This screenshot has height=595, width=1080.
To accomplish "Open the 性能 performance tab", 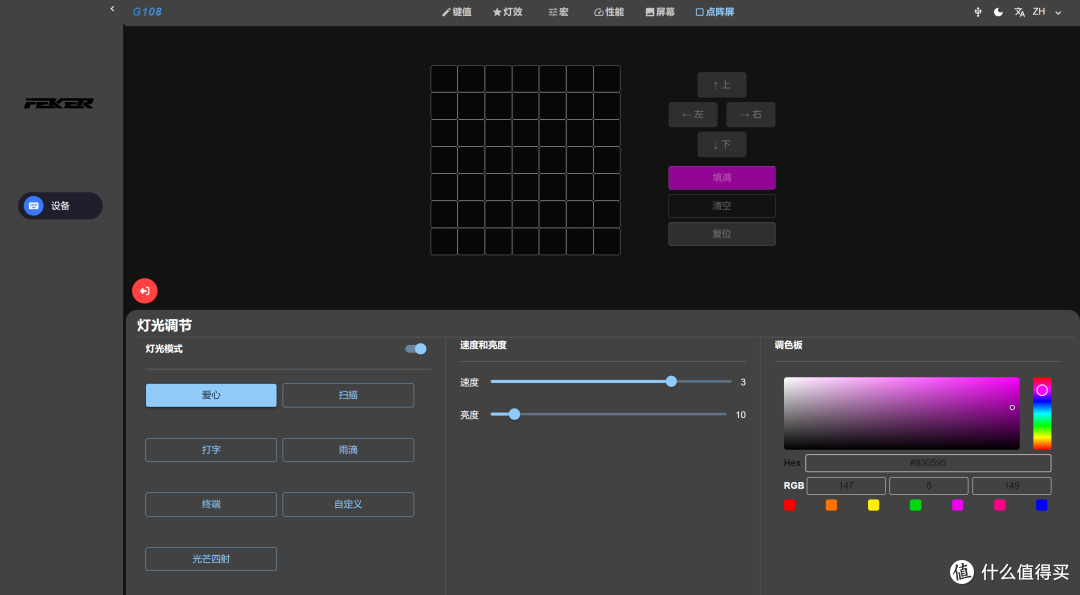I will click(609, 12).
